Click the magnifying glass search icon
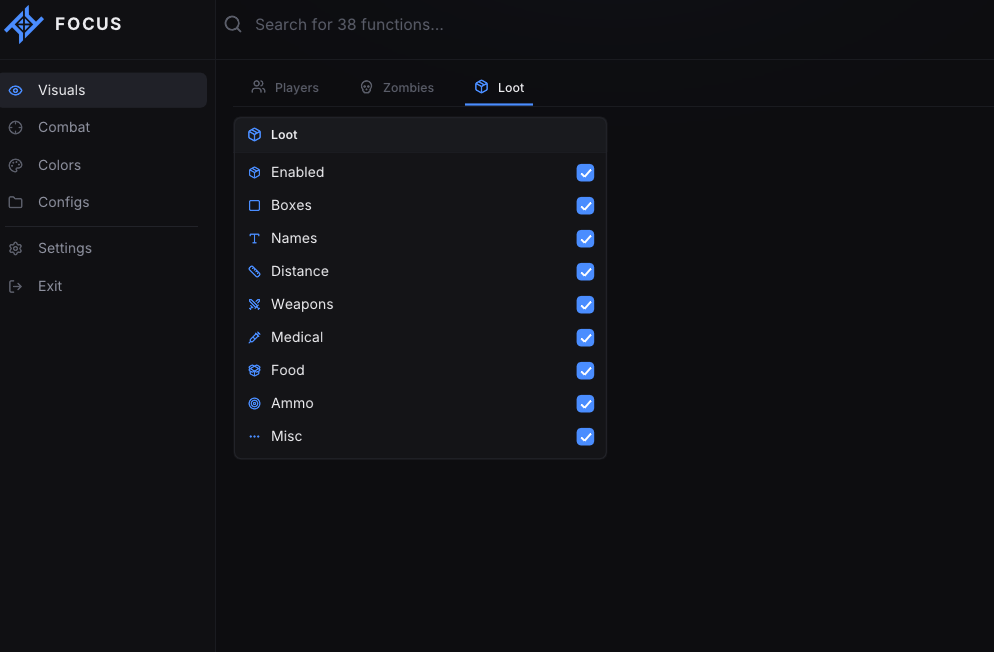The height and width of the screenshot is (652, 994). tap(233, 24)
